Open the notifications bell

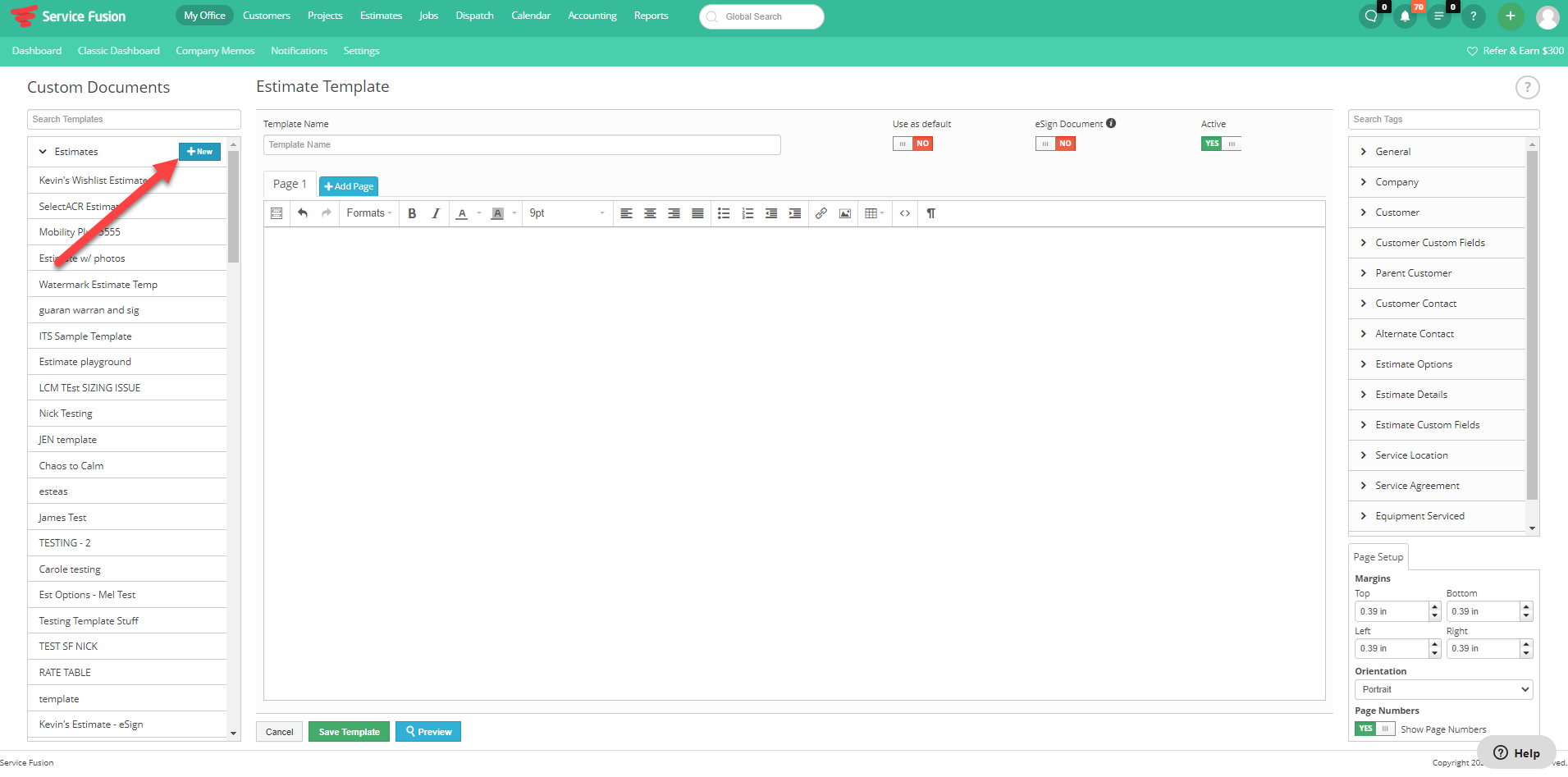click(x=1405, y=16)
